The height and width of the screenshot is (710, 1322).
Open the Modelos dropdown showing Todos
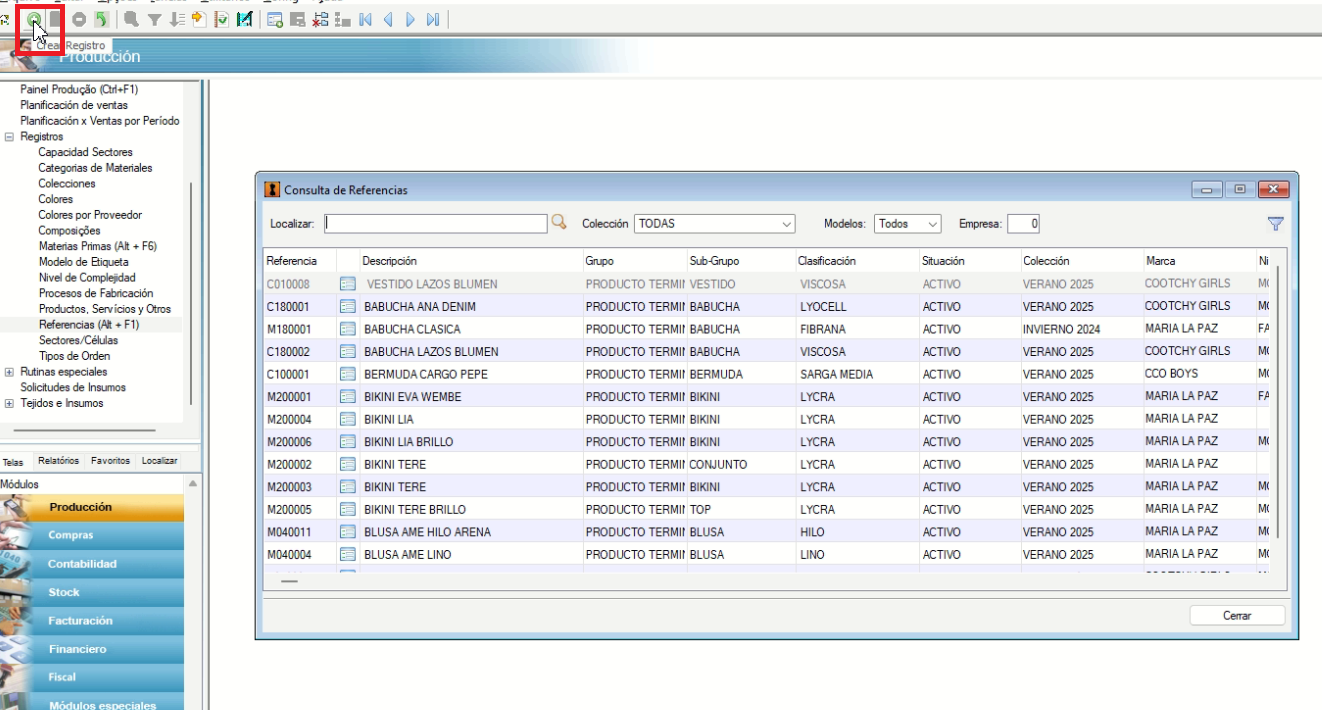click(908, 224)
